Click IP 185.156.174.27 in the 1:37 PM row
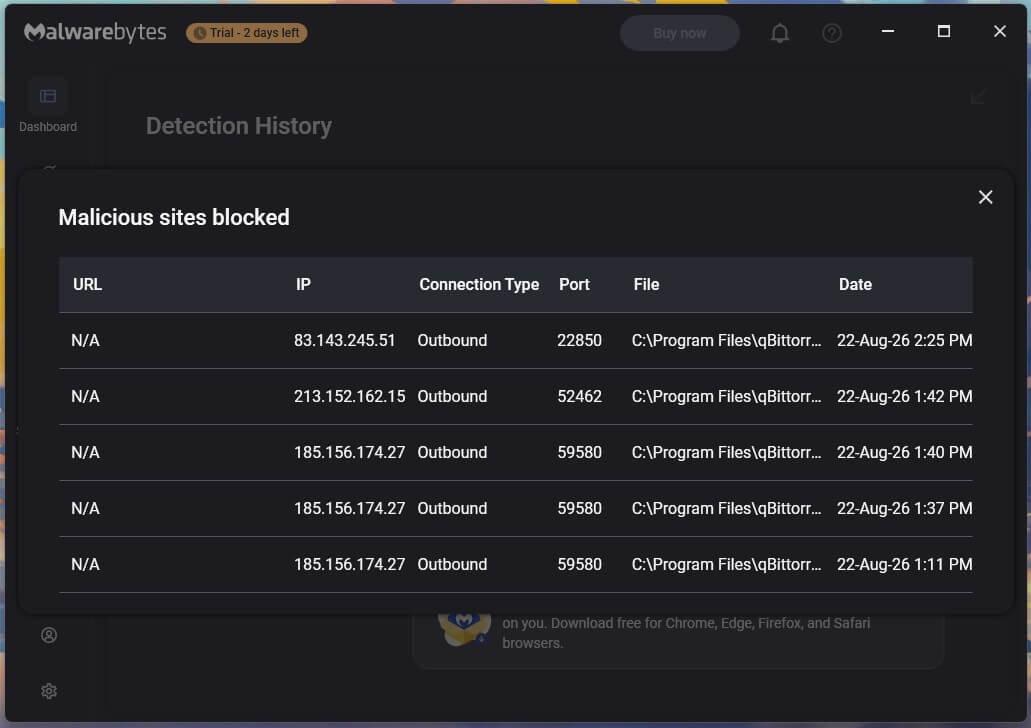1031x728 pixels. pyautogui.click(x=350, y=508)
